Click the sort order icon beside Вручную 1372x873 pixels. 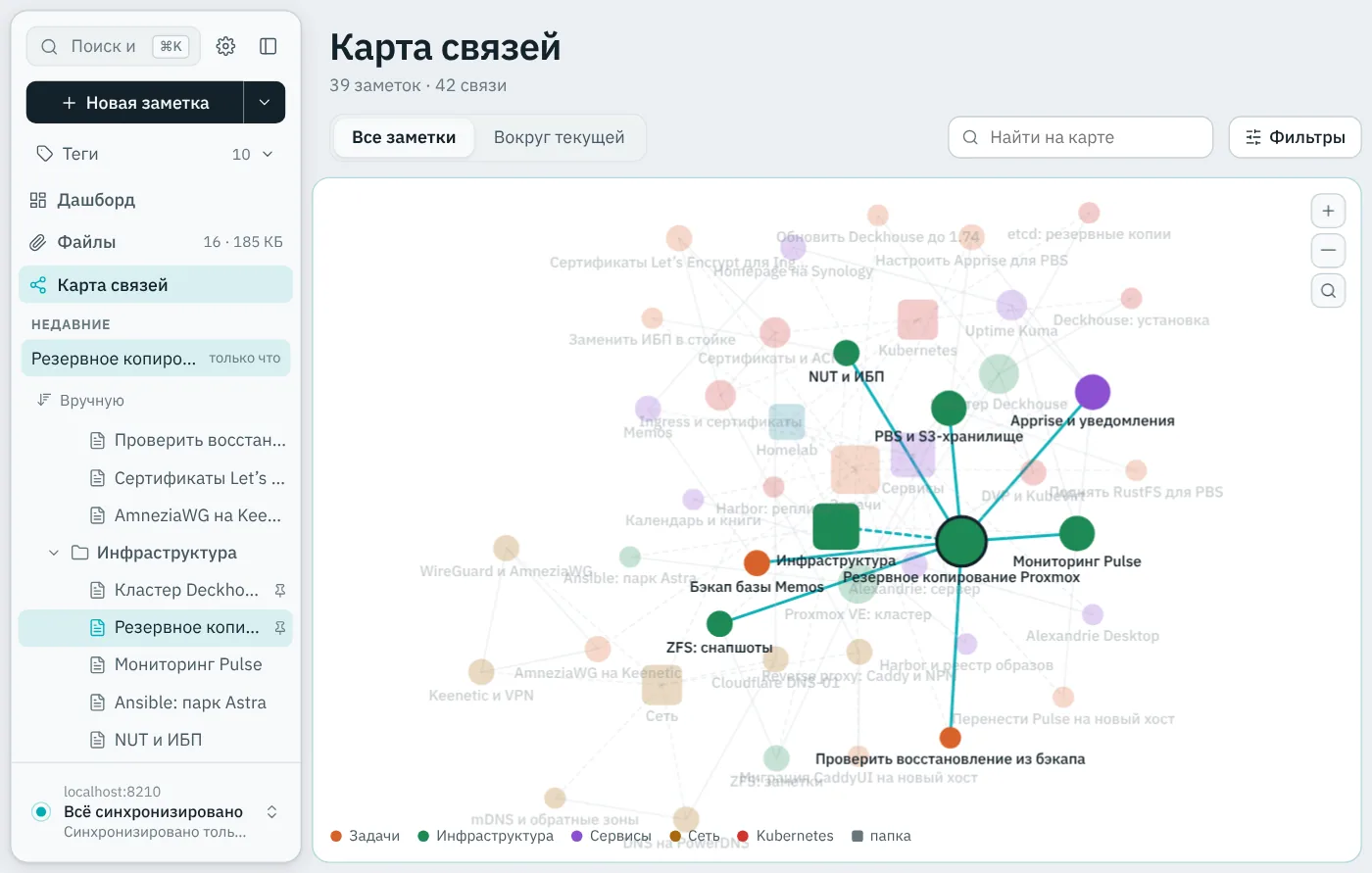point(43,400)
